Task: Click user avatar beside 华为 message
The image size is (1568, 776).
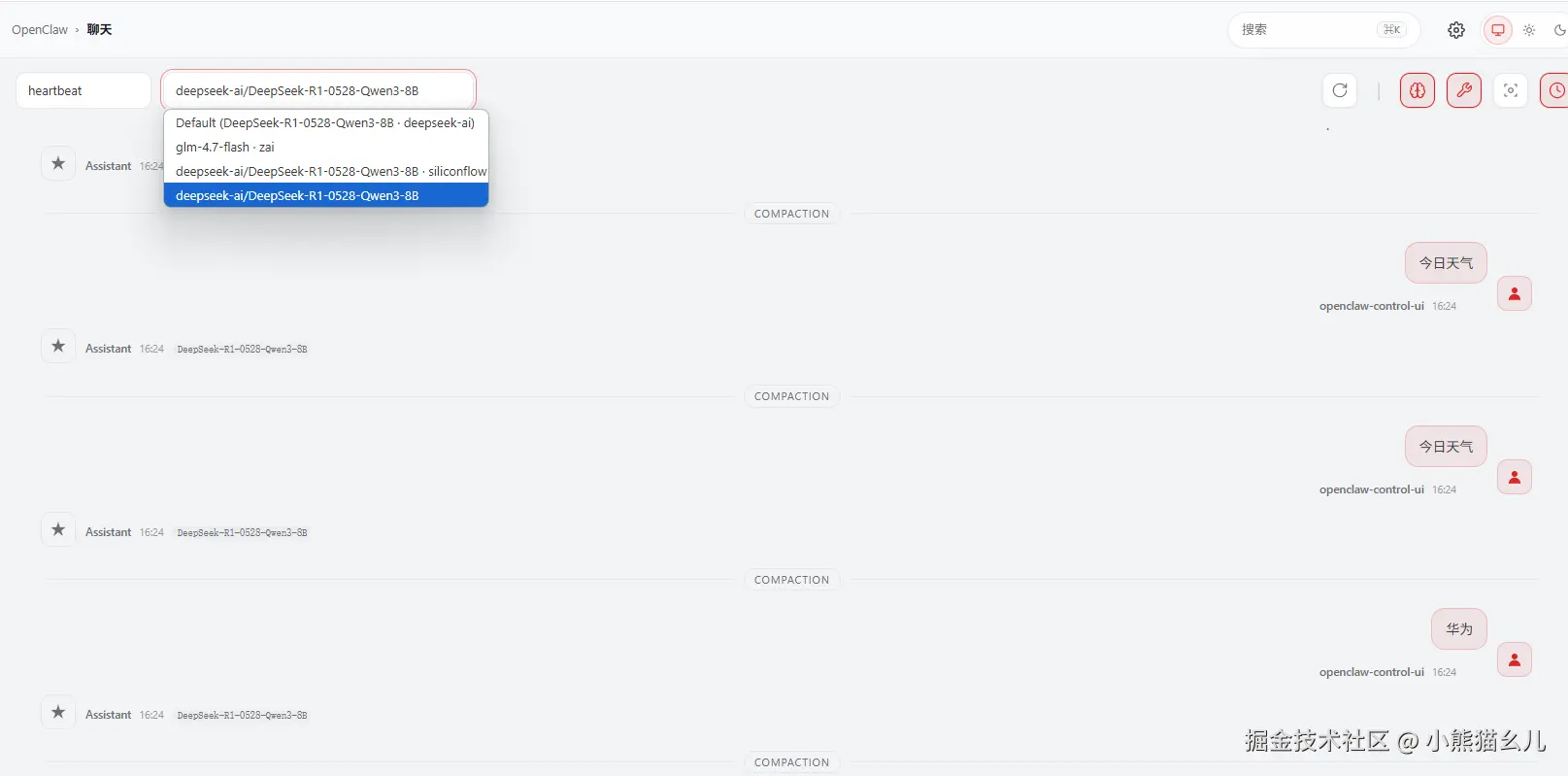Action: tap(1514, 660)
